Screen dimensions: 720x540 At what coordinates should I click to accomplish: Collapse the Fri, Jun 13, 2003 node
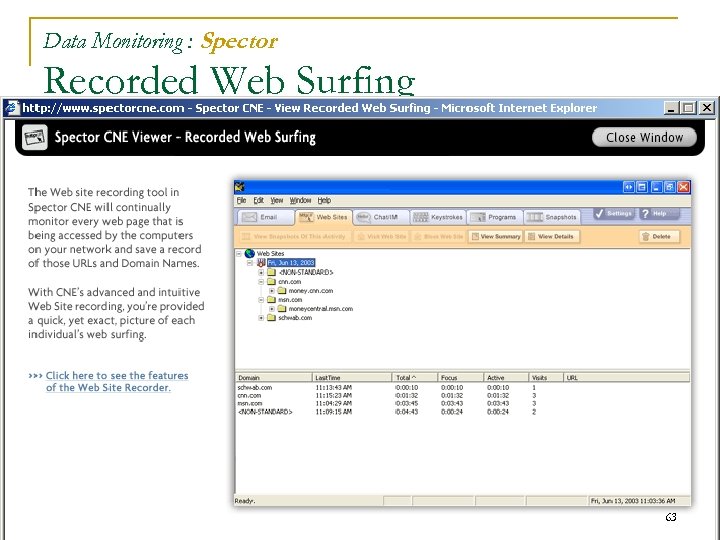[250, 263]
